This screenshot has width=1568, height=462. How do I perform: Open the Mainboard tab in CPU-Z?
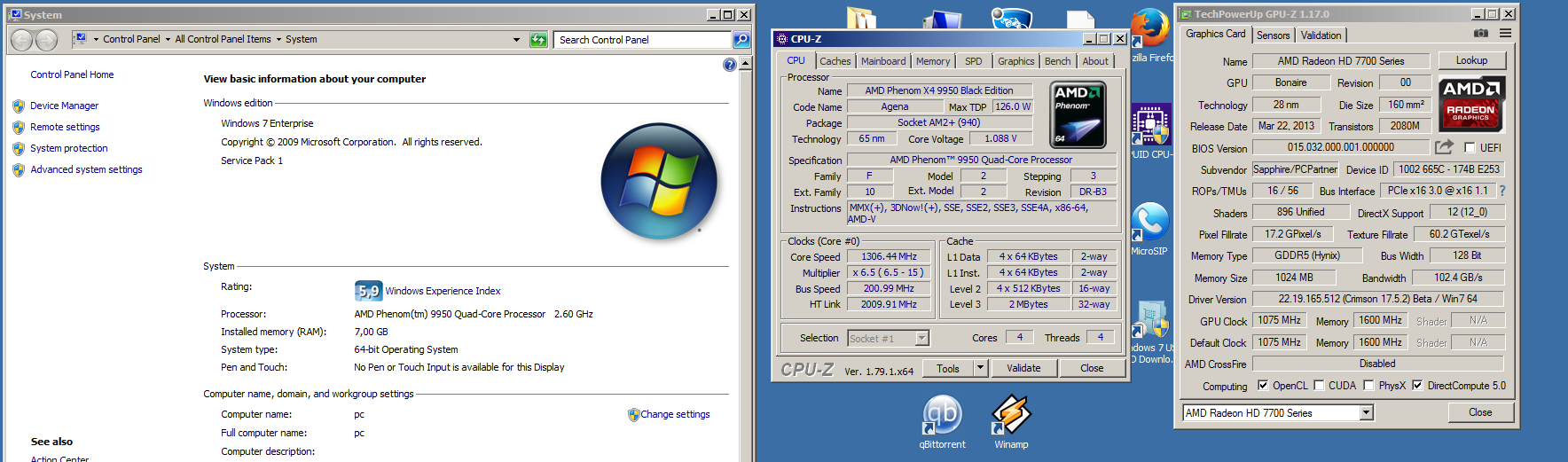pos(883,61)
